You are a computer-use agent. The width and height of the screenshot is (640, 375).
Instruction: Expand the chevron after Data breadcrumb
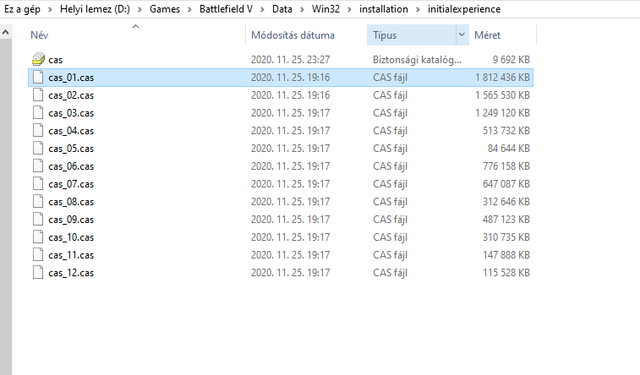(x=302, y=9)
